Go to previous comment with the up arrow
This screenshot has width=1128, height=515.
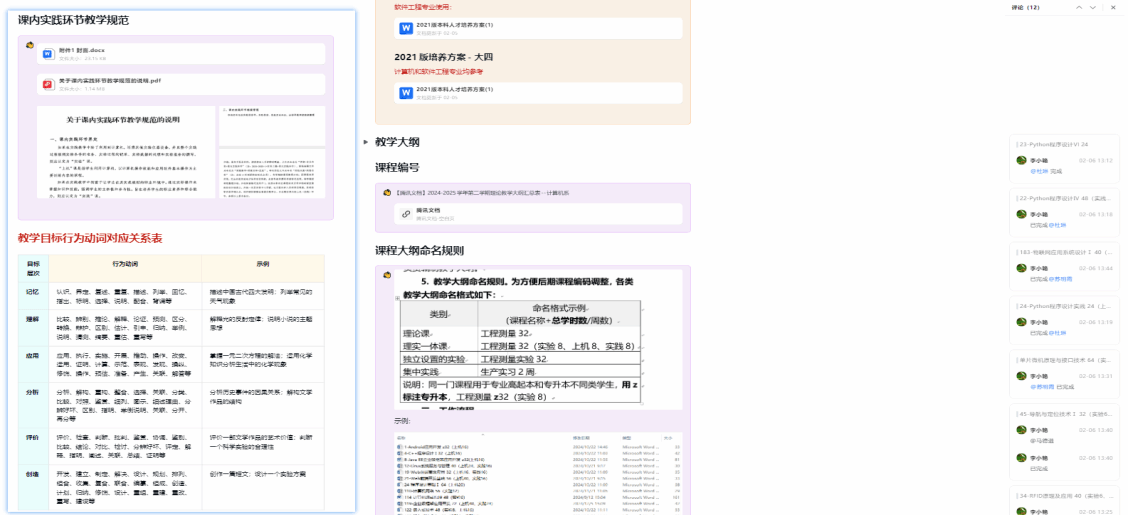tap(1079, 8)
